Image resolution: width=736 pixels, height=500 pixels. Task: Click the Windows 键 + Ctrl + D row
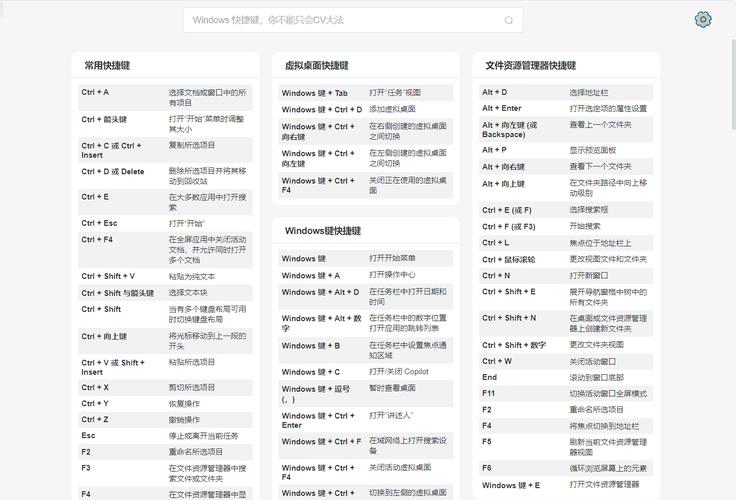click(366, 109)
